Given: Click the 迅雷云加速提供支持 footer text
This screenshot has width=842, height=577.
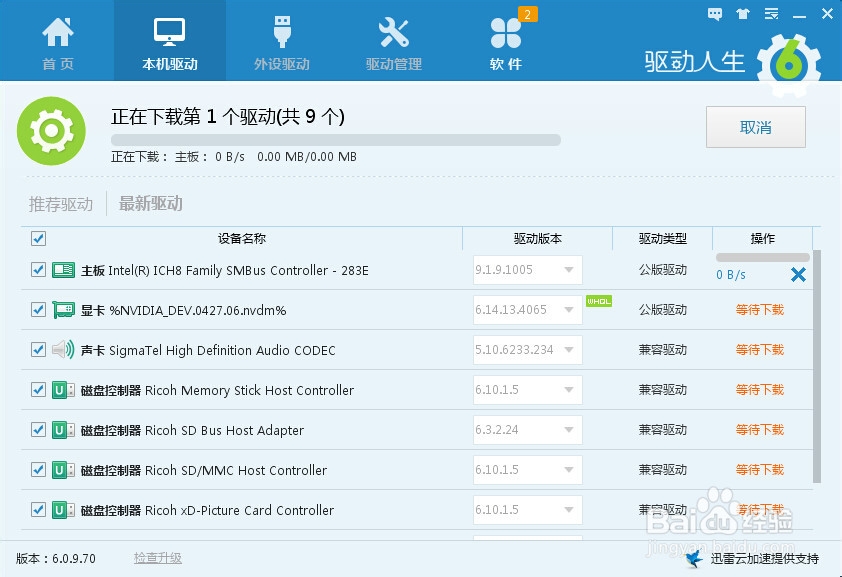Looking at the screenshot, I should [765, 559].
